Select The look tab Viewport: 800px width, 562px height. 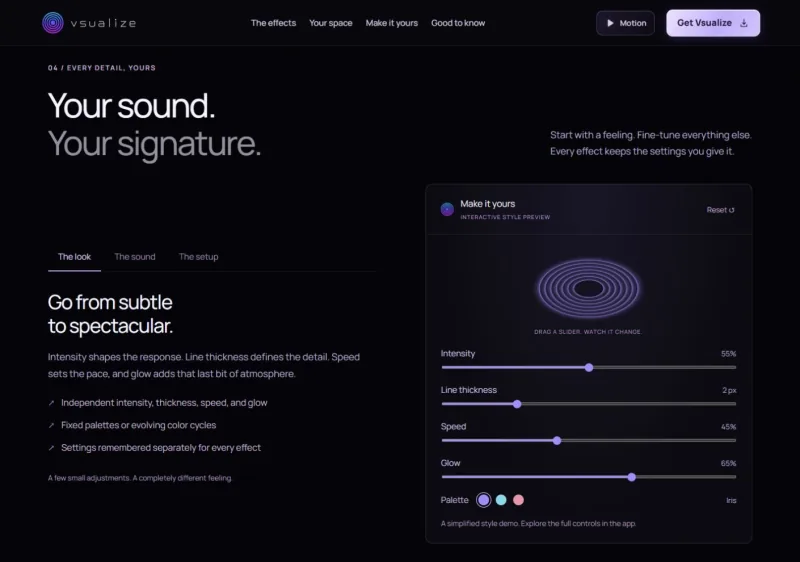(74, 257)
